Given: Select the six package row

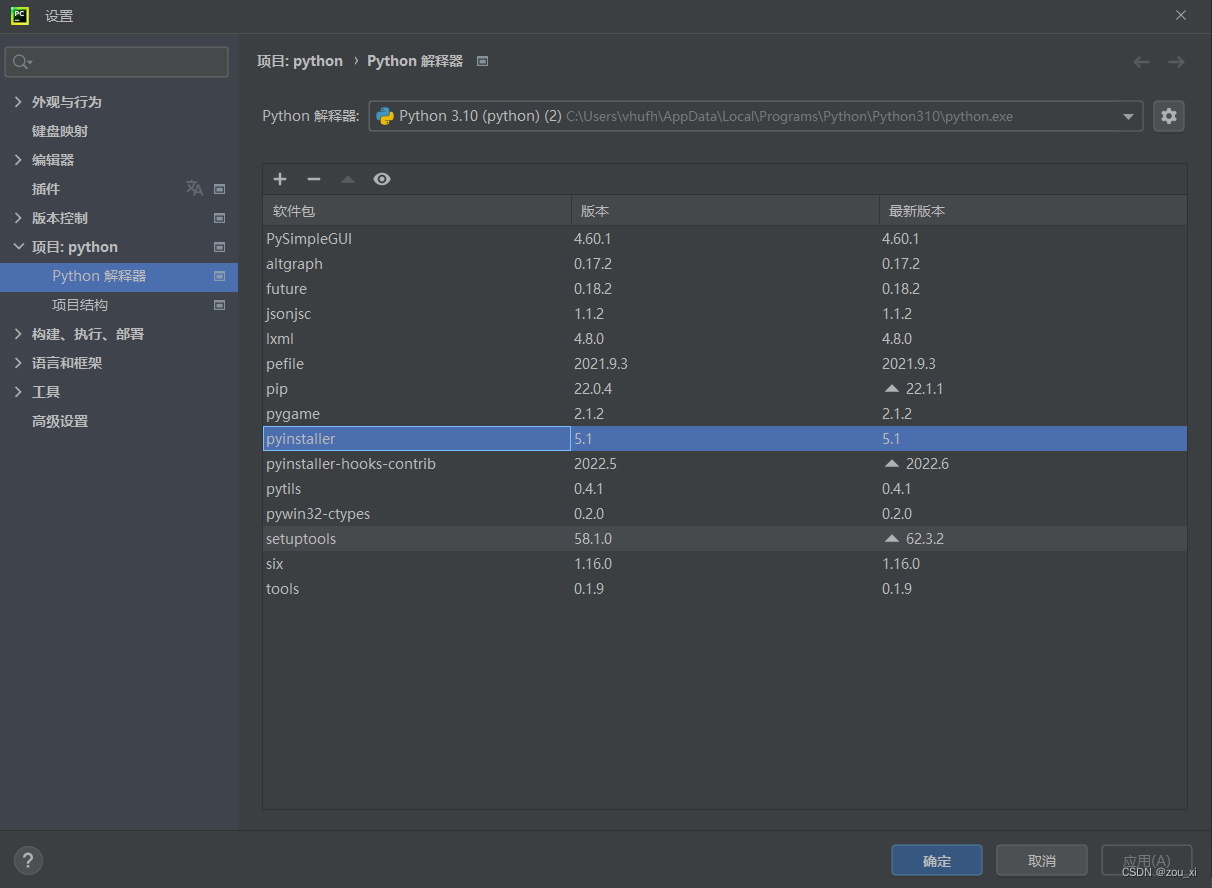Looking at the screenshot, I should (725, 564).
